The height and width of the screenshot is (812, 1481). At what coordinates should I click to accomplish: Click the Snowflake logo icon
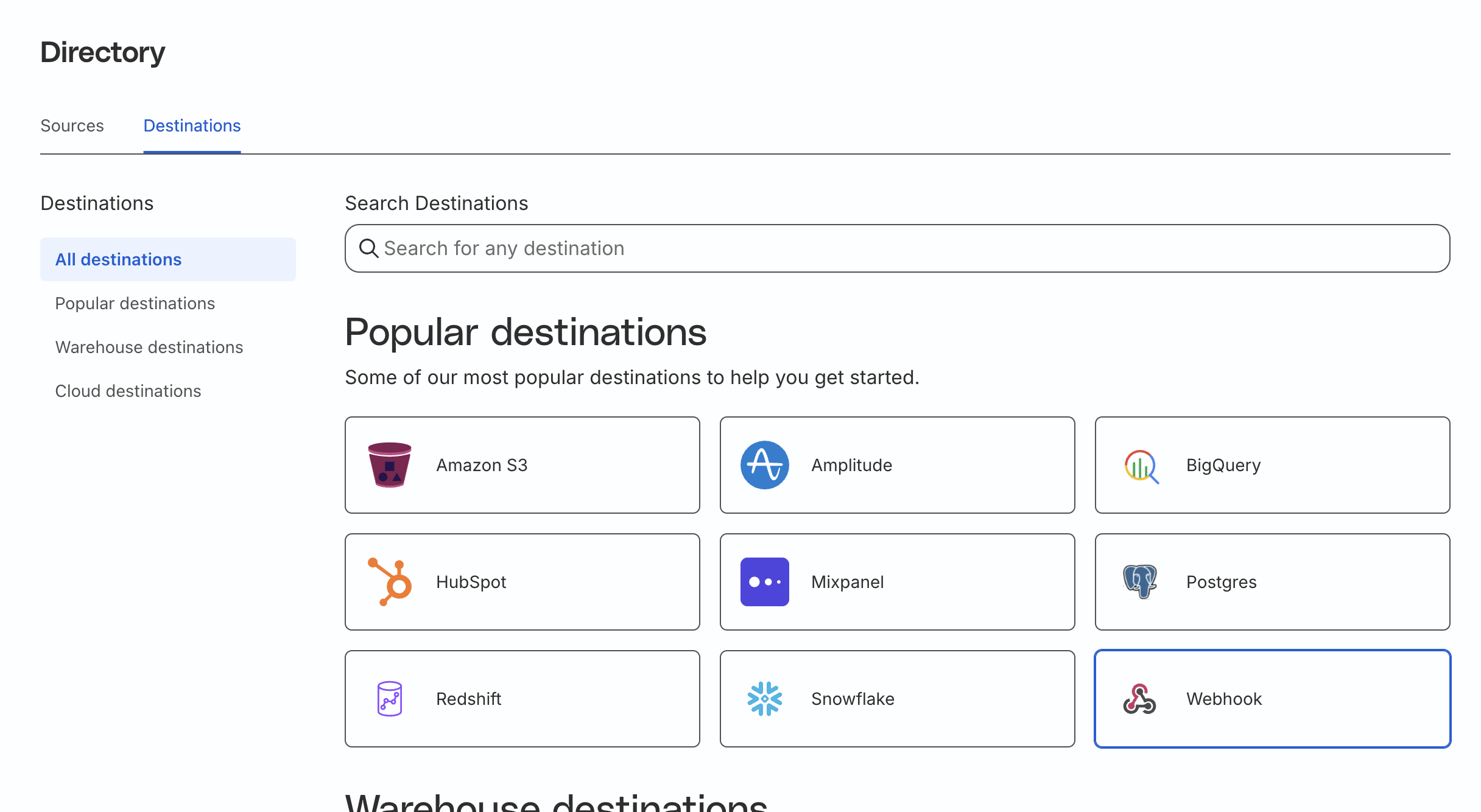tap(765, 699)
